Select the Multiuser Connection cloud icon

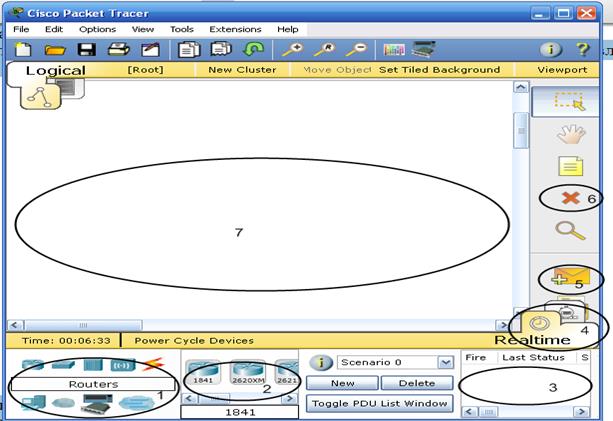[x=136, y=403]
